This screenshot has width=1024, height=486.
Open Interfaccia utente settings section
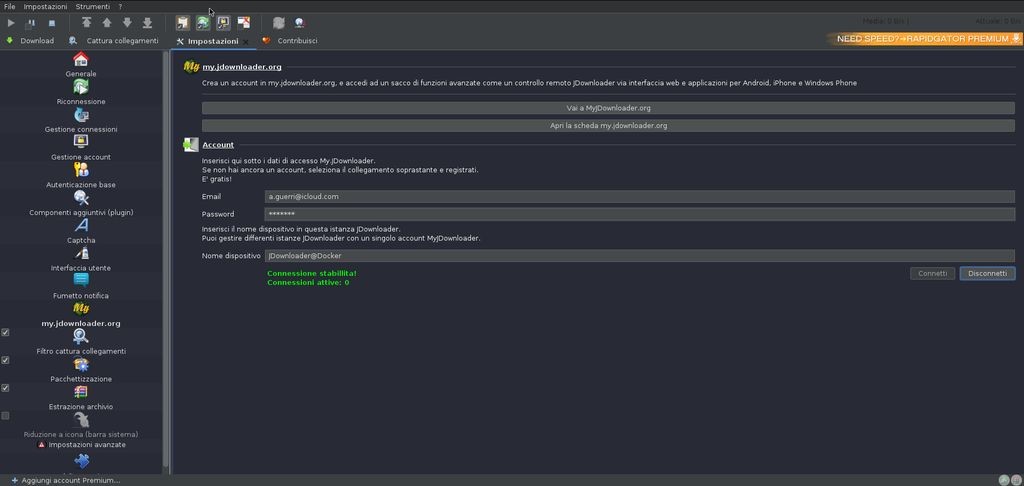[x=81, y=259]
